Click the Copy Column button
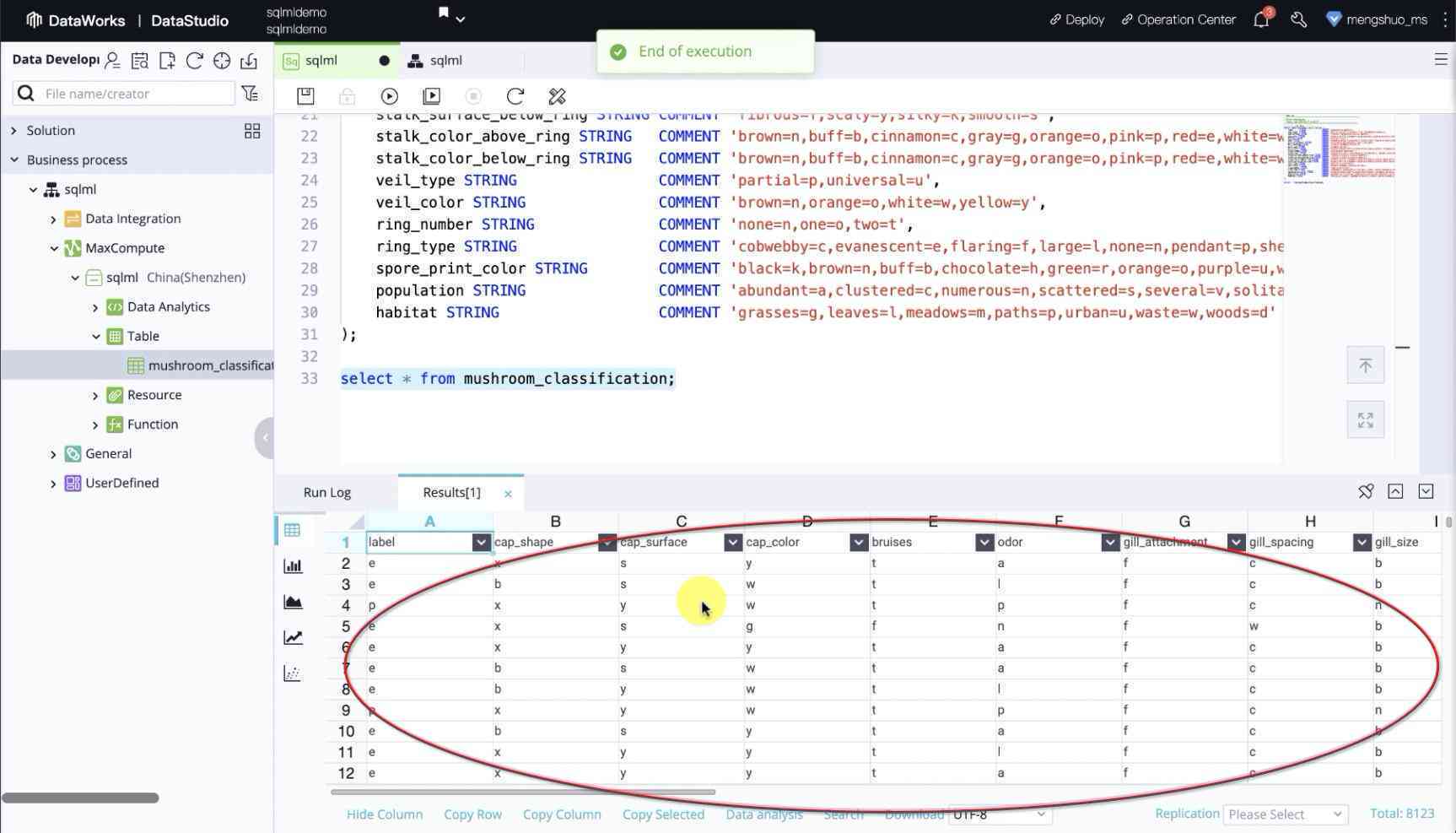This screenshot has height=833, width=1456. (x=562, y=814)
